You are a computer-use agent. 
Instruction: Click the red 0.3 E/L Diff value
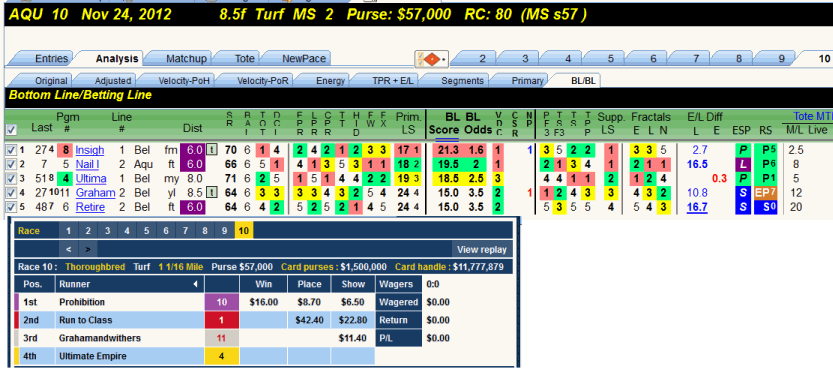pyautogui.click(x=719, y=179)
